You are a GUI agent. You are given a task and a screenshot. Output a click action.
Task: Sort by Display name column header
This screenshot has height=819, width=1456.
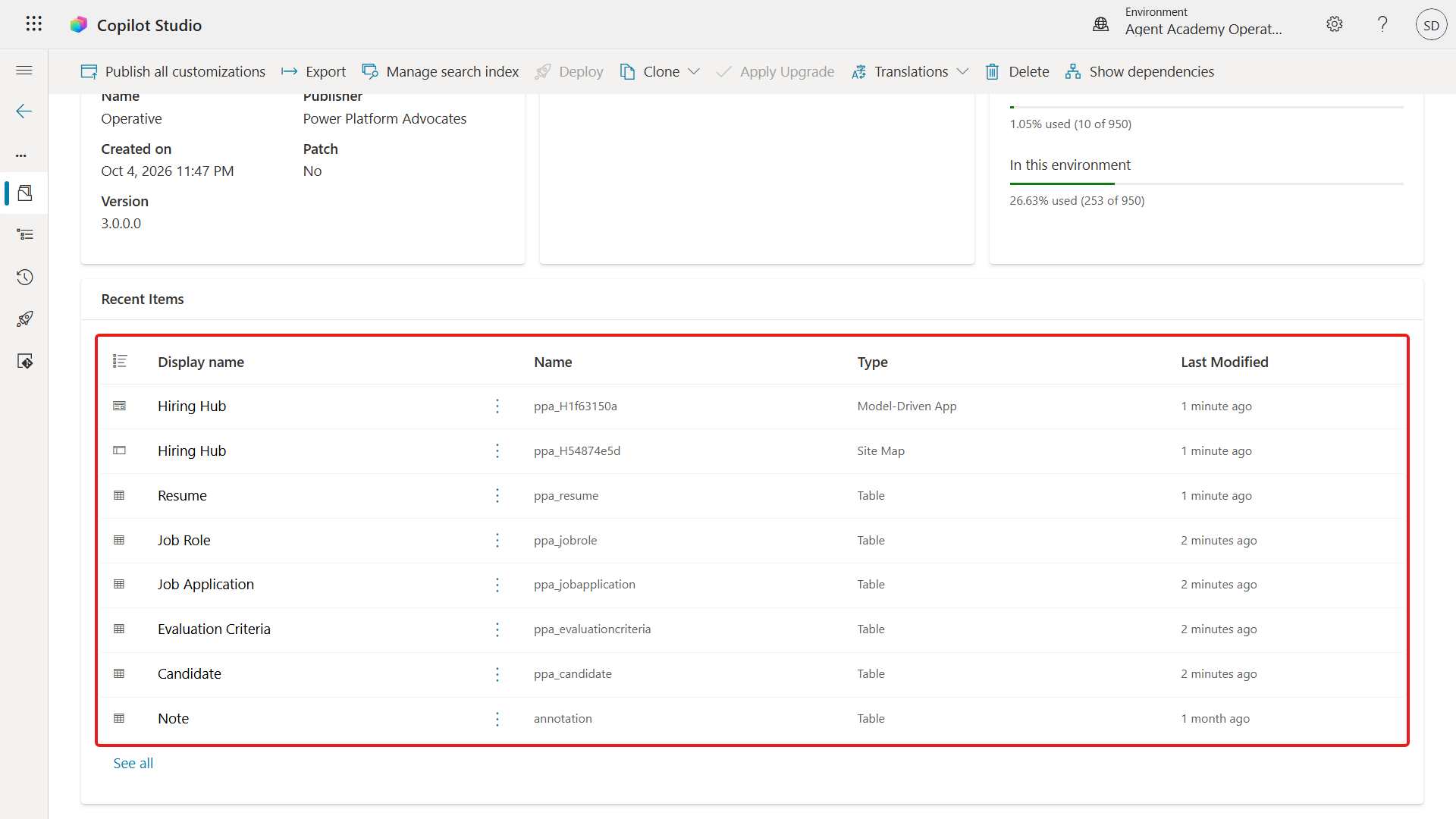(201, 362)
